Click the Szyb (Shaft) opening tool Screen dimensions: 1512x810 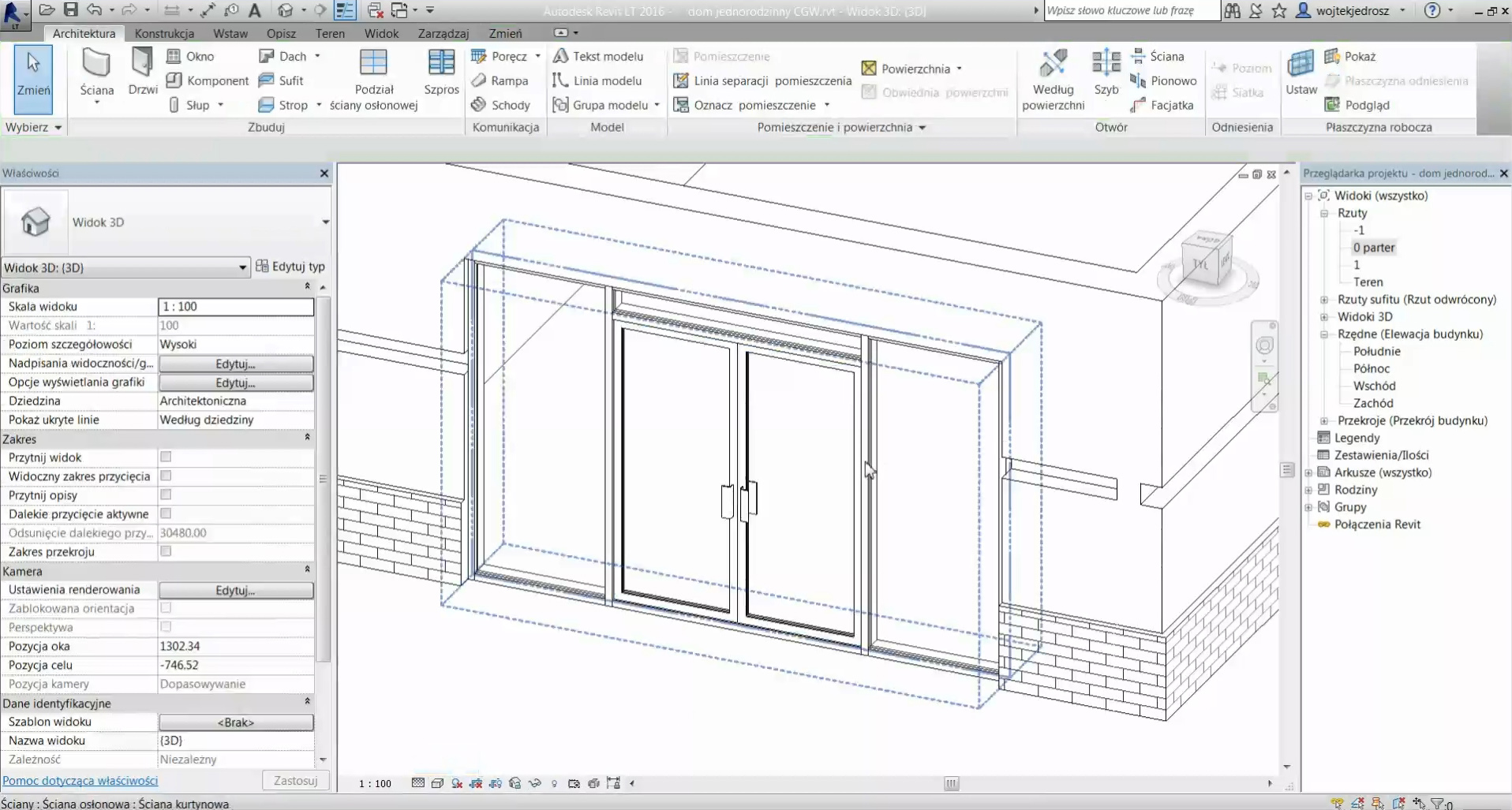(x=1106, y=66)
